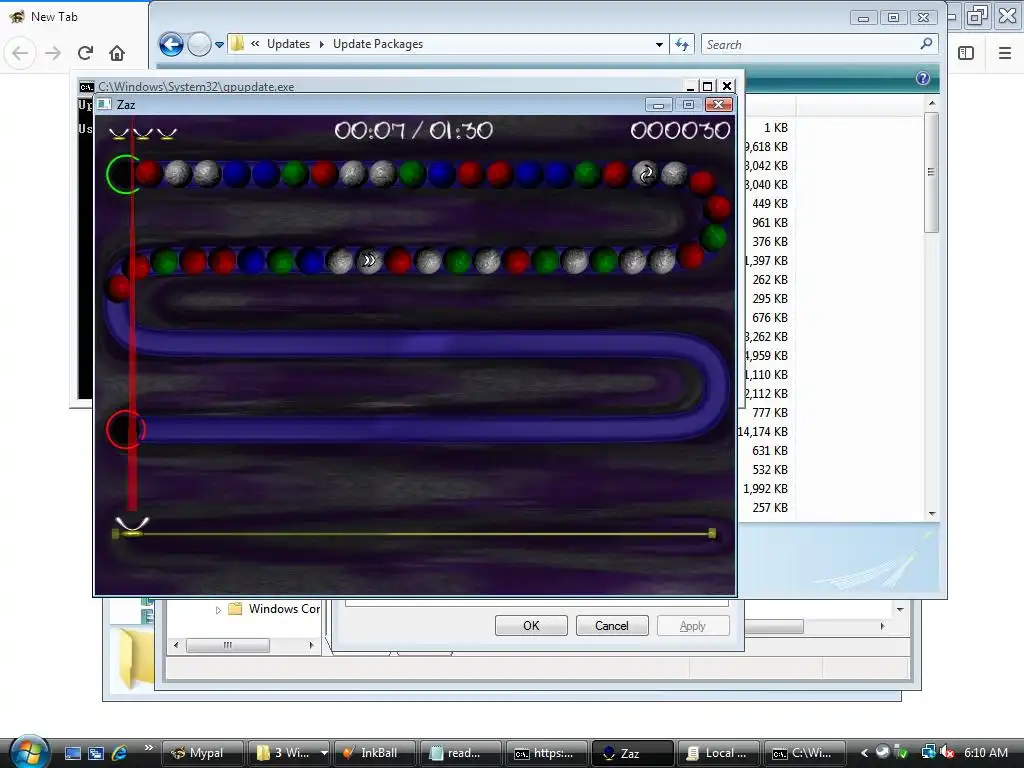Switch to the read... taskbar button

460,753
